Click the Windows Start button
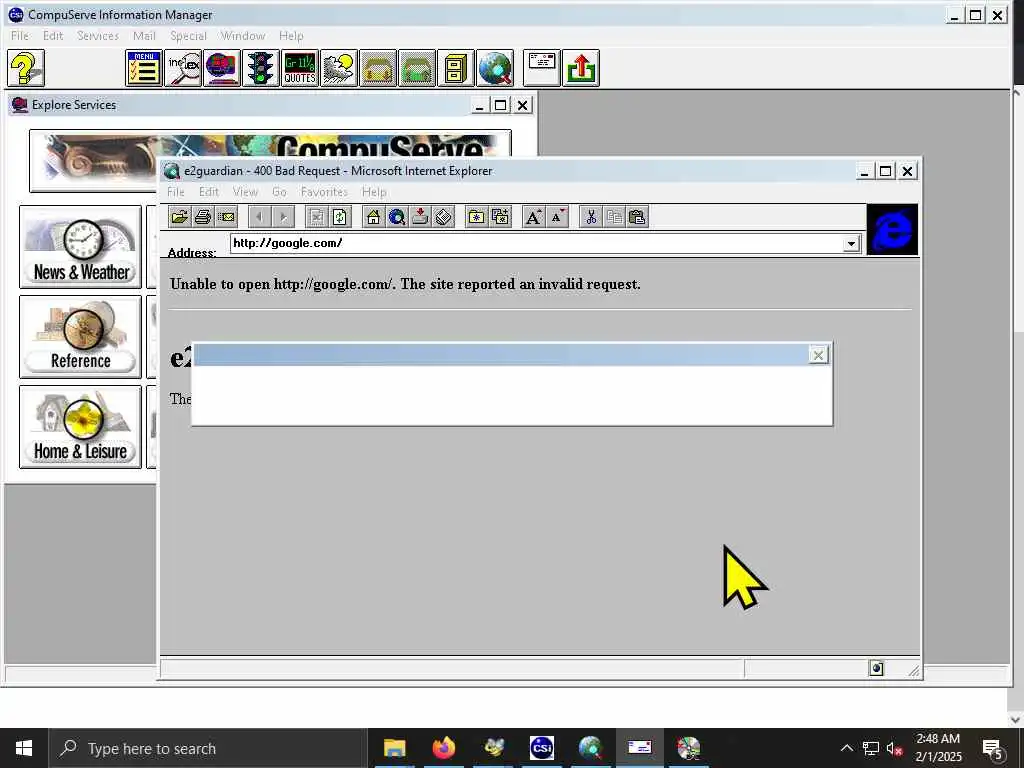 pos(24,748)
